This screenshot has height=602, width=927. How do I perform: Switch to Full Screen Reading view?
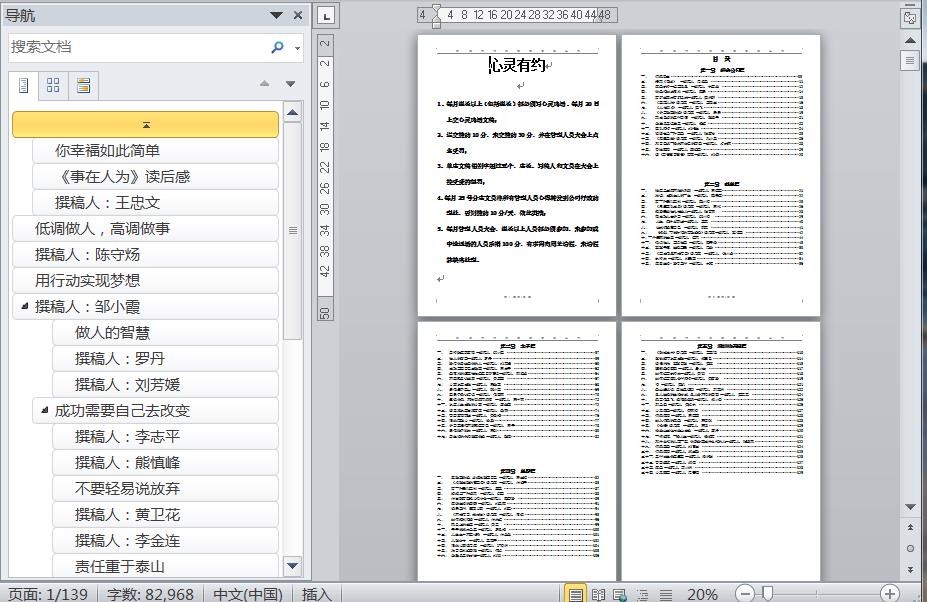tap(598, 594)
